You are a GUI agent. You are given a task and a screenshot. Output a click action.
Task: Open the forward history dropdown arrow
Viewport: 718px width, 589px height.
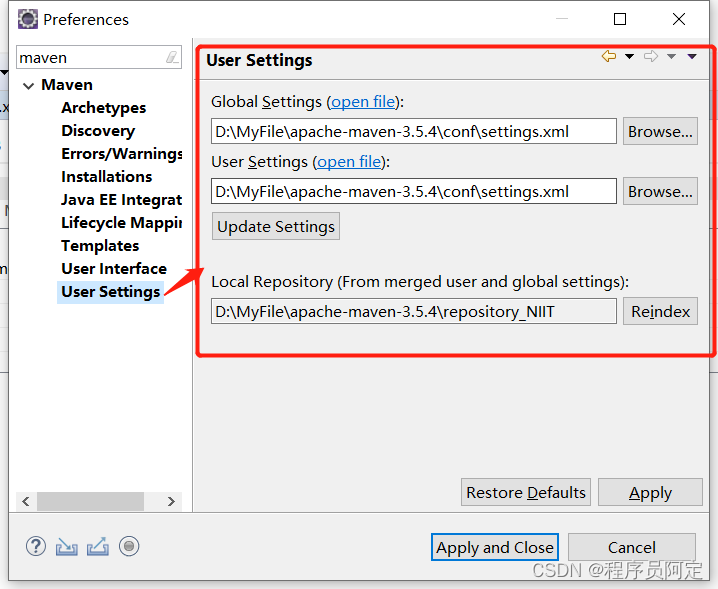click(x=671, y=56)
